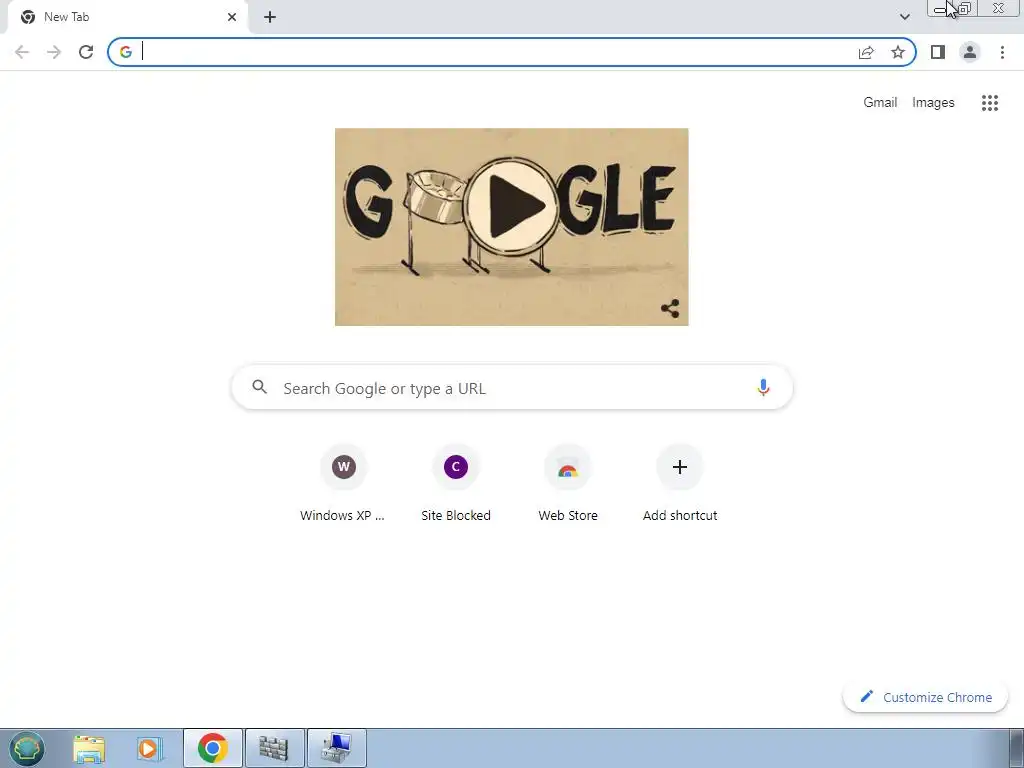The height and width of the screenshot is (768, 1024).
Task: Click the Chrome taskbar icon
Action: (213, 748)
